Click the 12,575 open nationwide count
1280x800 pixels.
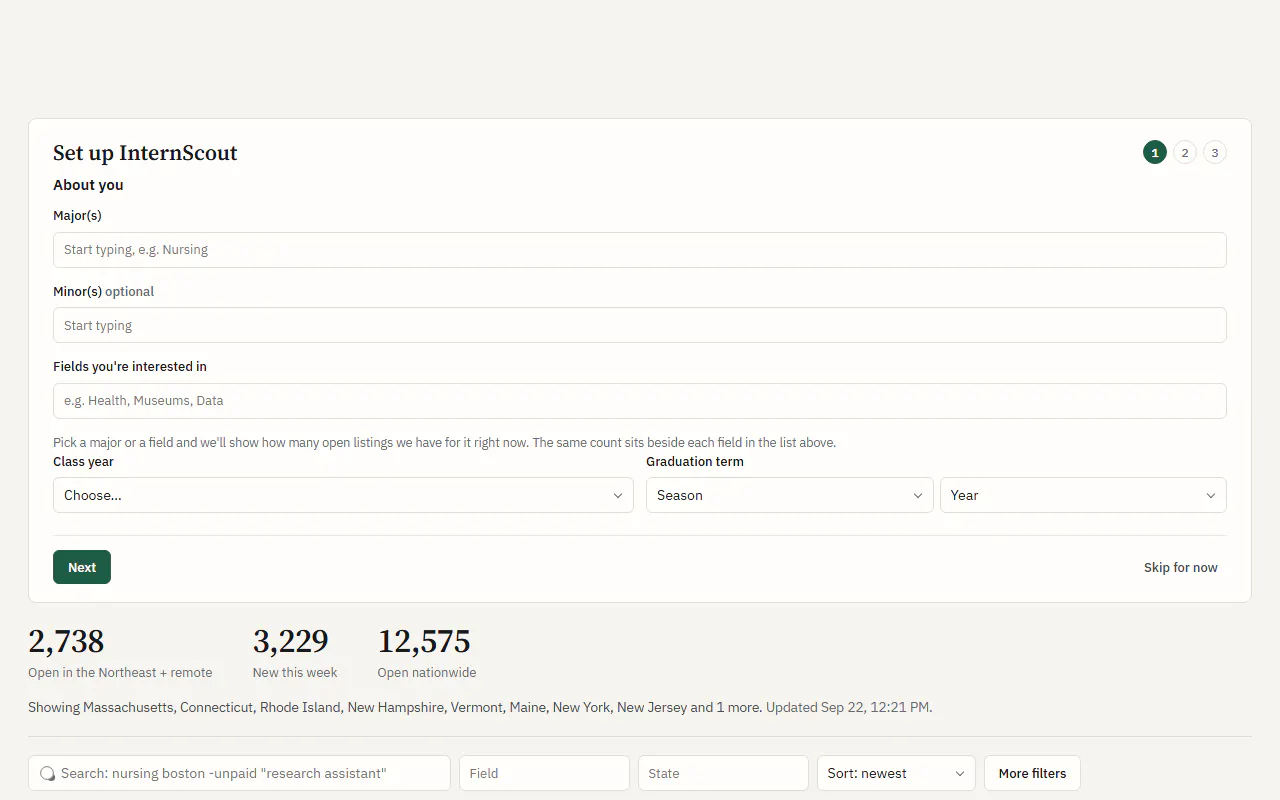coord(424,641)
